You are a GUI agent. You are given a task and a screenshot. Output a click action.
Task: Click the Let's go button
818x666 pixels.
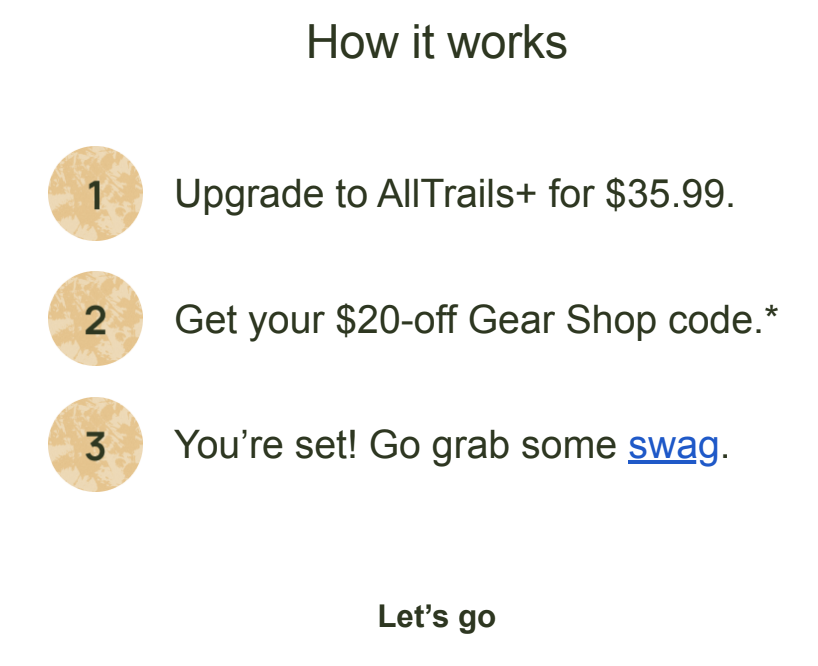coord(437,617)
